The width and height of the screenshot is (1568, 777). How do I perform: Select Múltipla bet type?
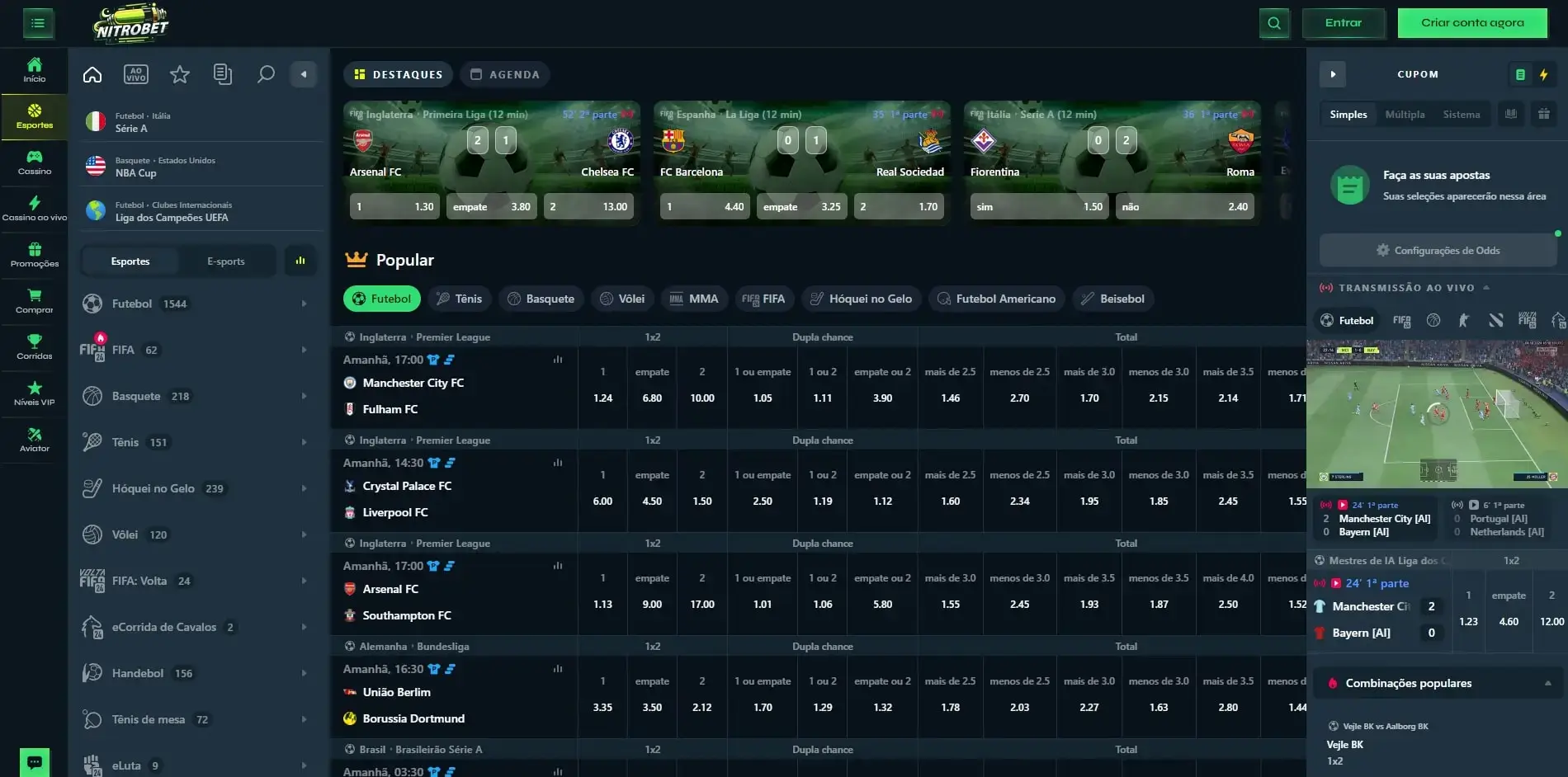click(x=1405, y=115)
